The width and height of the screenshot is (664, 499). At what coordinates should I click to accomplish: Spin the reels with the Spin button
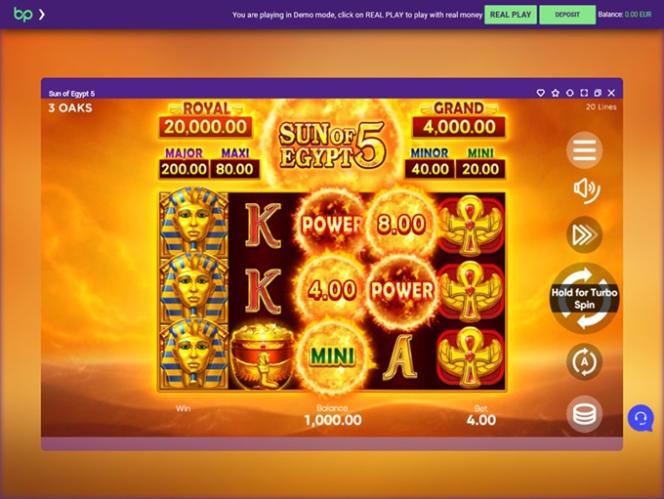(x=584, y=298)
